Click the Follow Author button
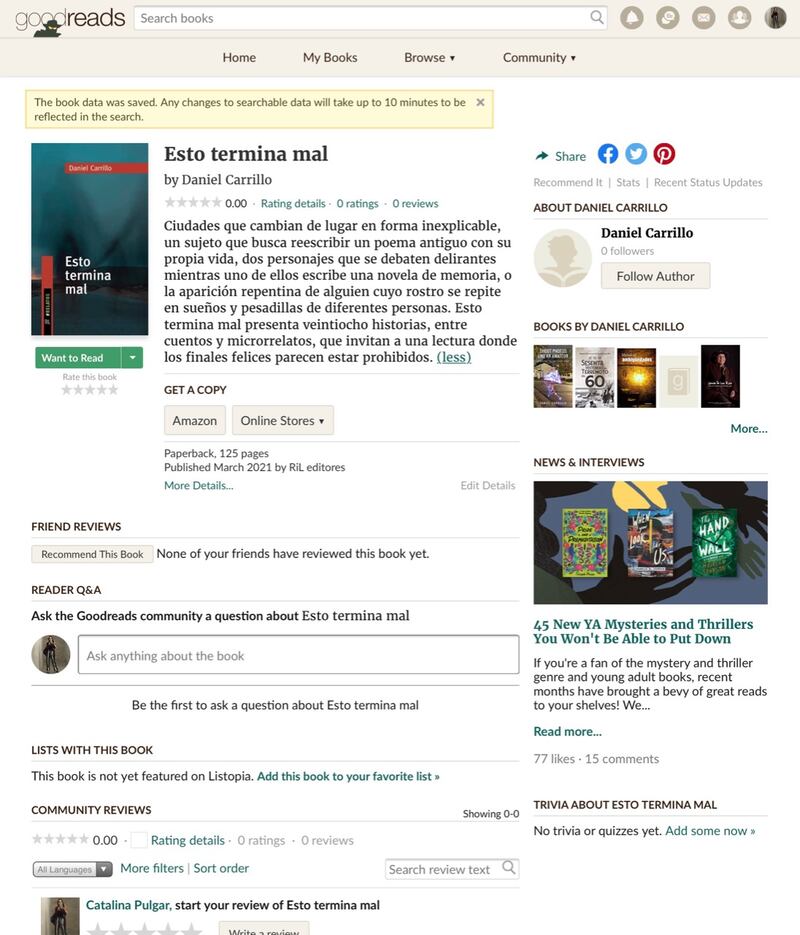This screenshot has height=935, width=800. 655,276
